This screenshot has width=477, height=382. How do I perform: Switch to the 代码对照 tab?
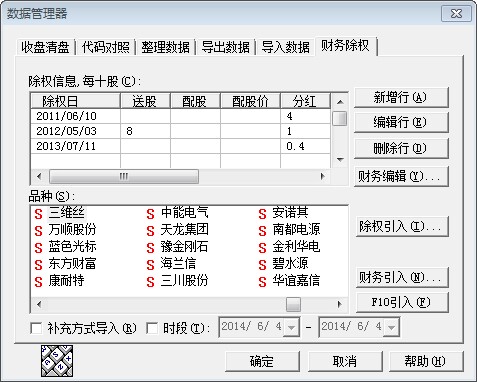[106, 47]
